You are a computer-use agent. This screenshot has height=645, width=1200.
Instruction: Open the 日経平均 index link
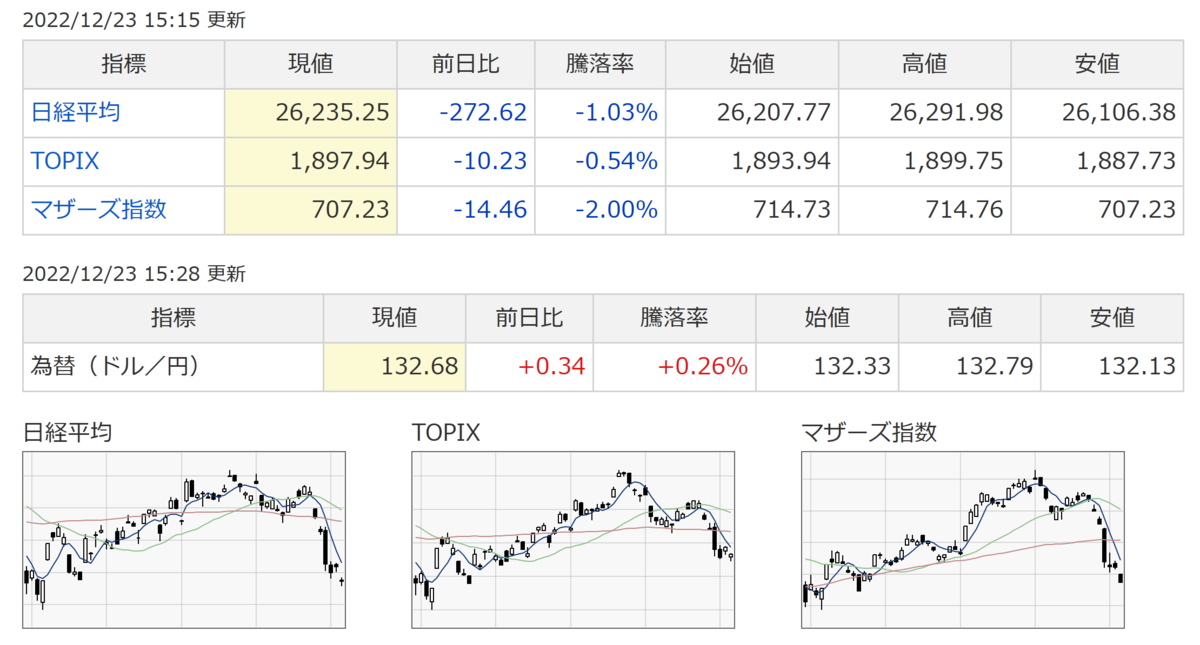point(75,112)
